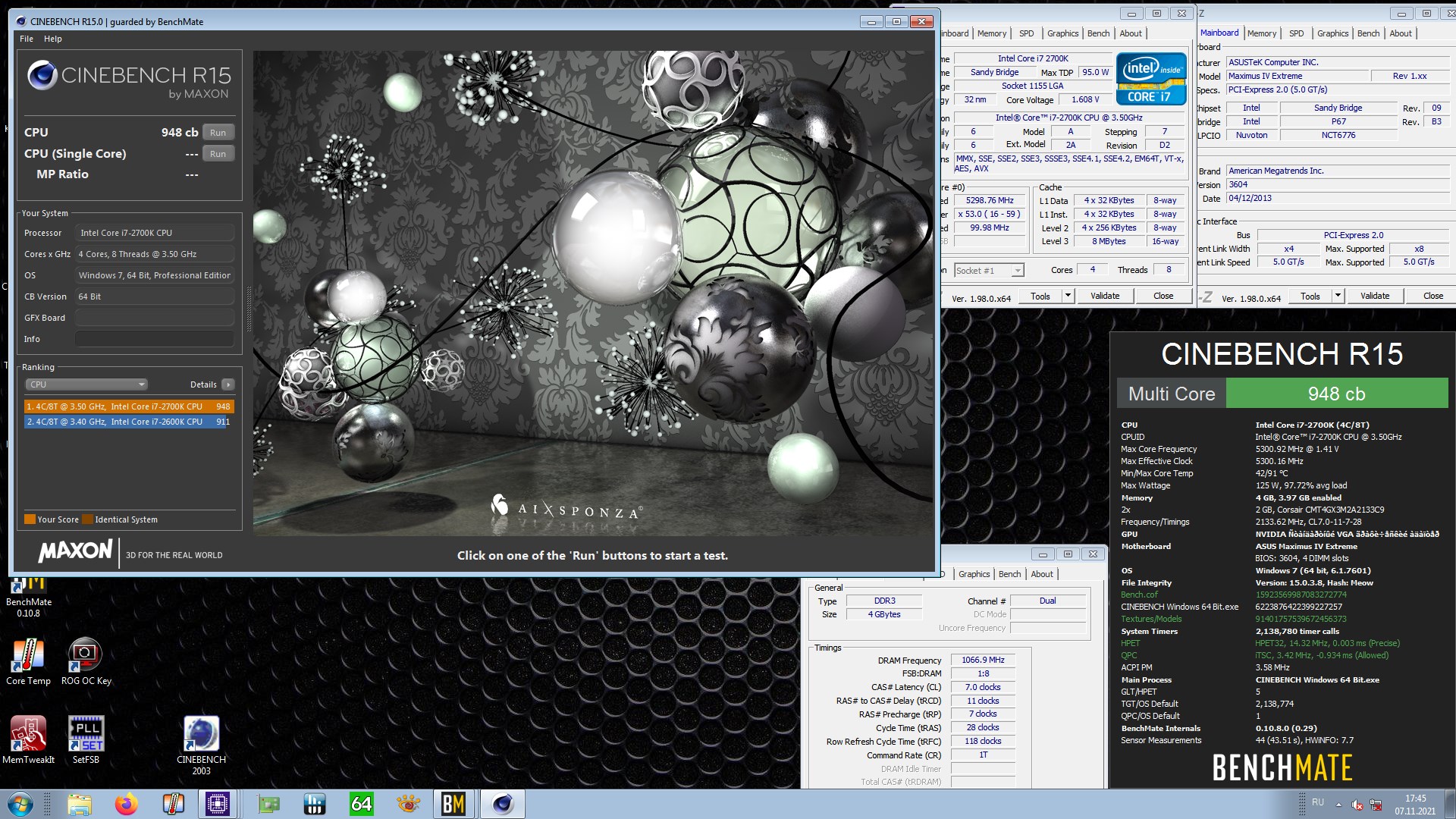
Task: Open Core Temp thermometer taskbar icon
Action: point(174,804)
